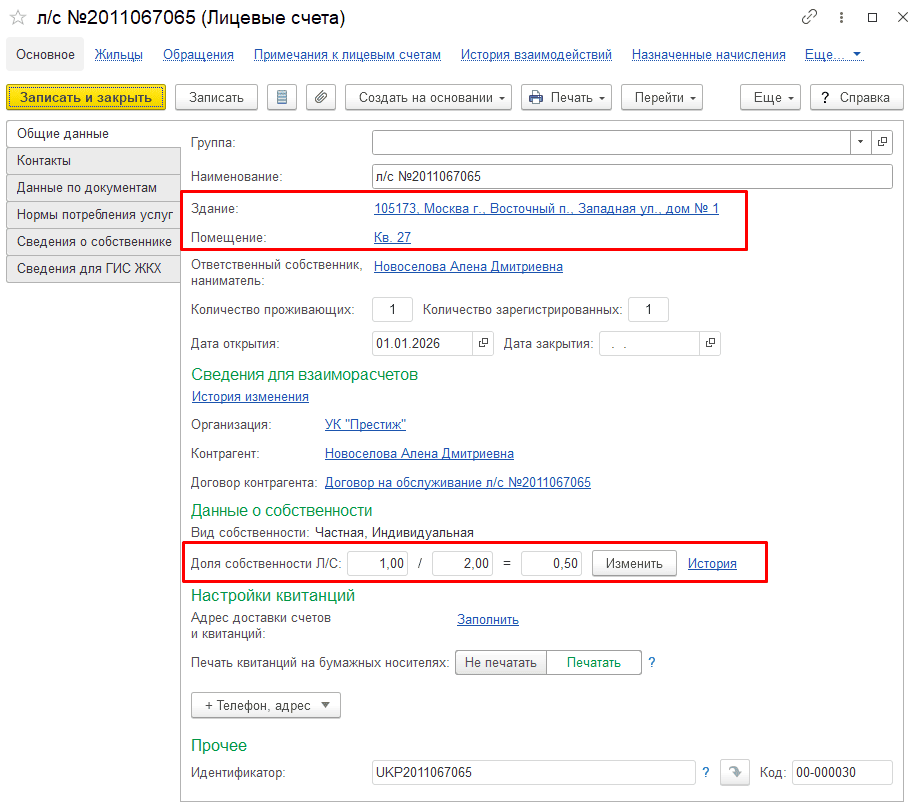Open calendar for Дата открытия
The width and height of the screenshot is (917, 812).
483,343
